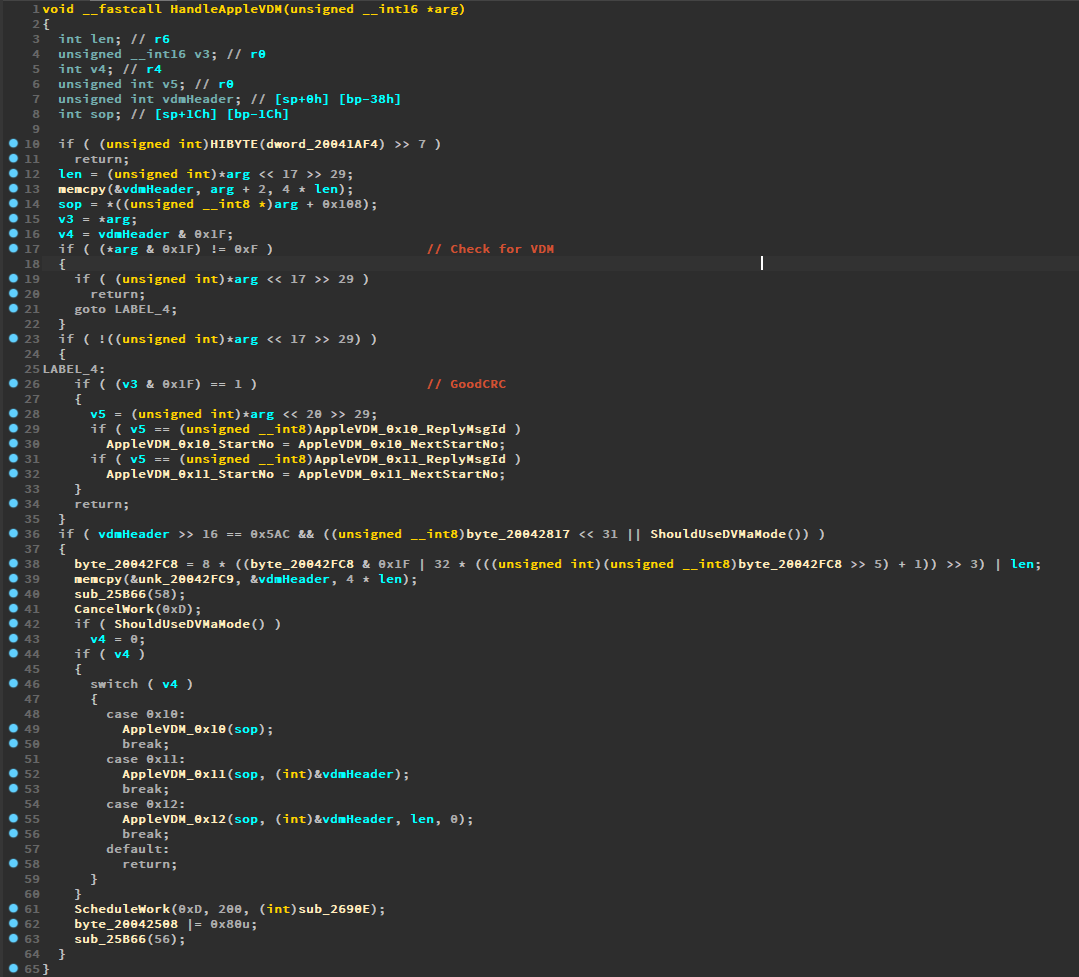Toggle breakpoint dot at memcpy line 13

click(x=13, y=189)
